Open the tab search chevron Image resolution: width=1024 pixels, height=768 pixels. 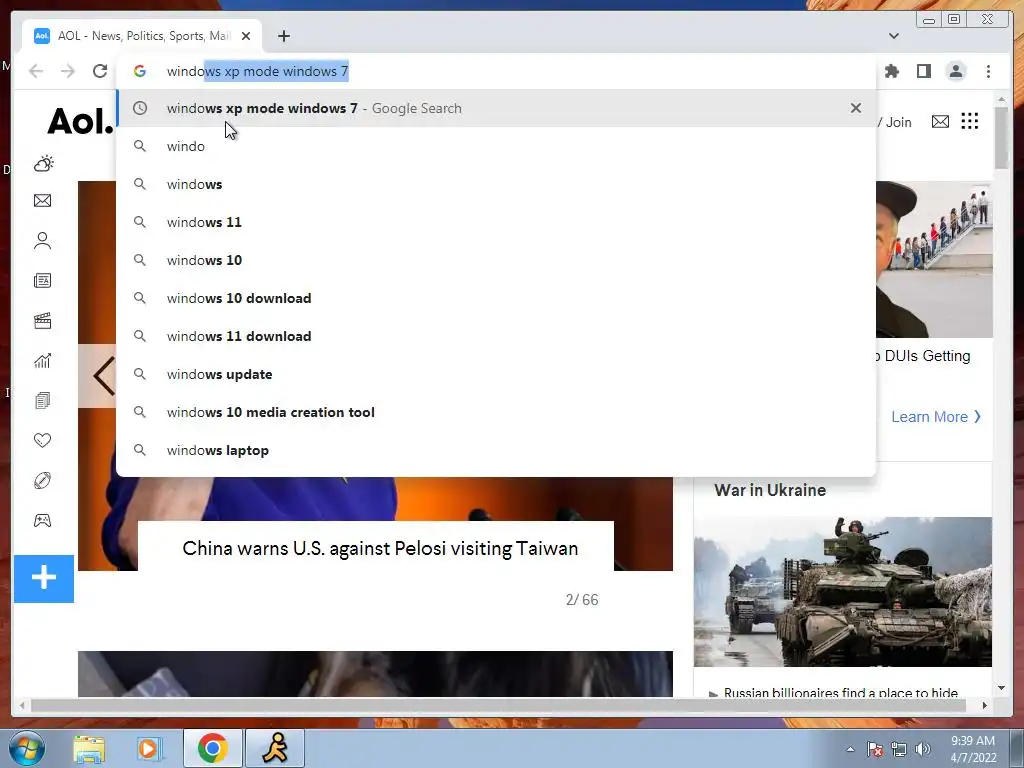893,36
